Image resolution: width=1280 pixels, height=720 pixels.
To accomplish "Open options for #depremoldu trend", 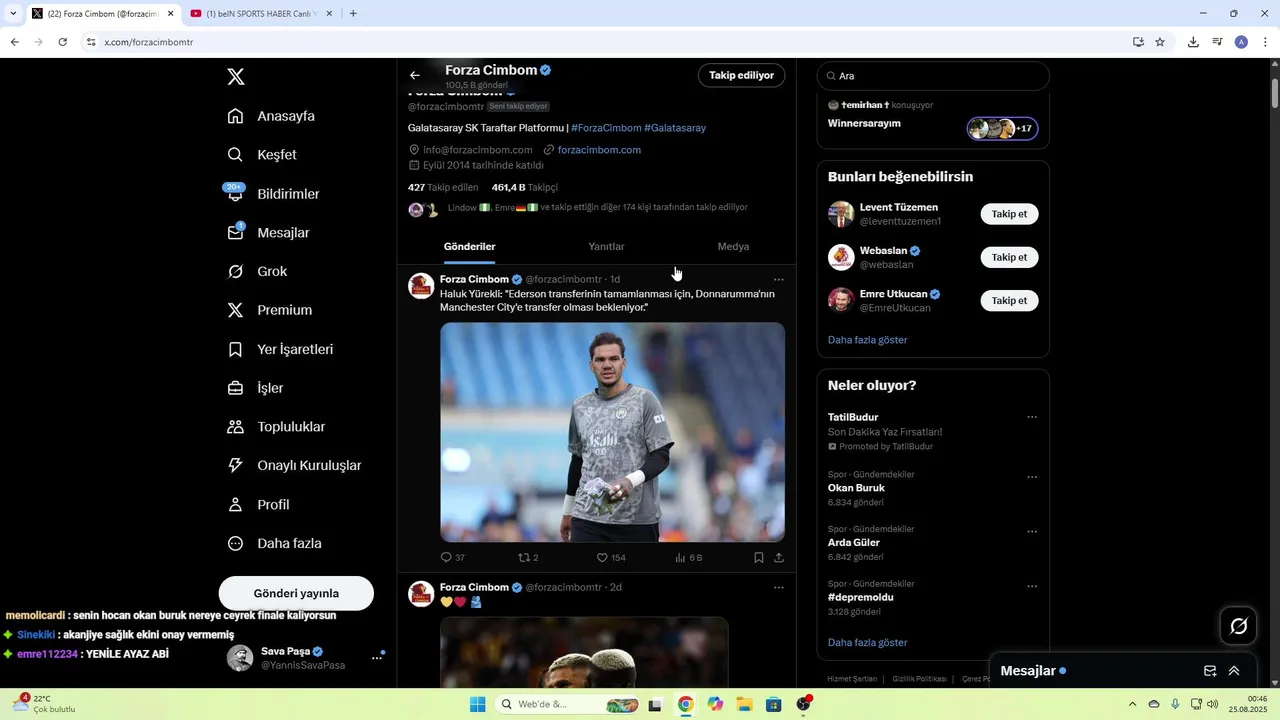I will [x=1032, y=587].
